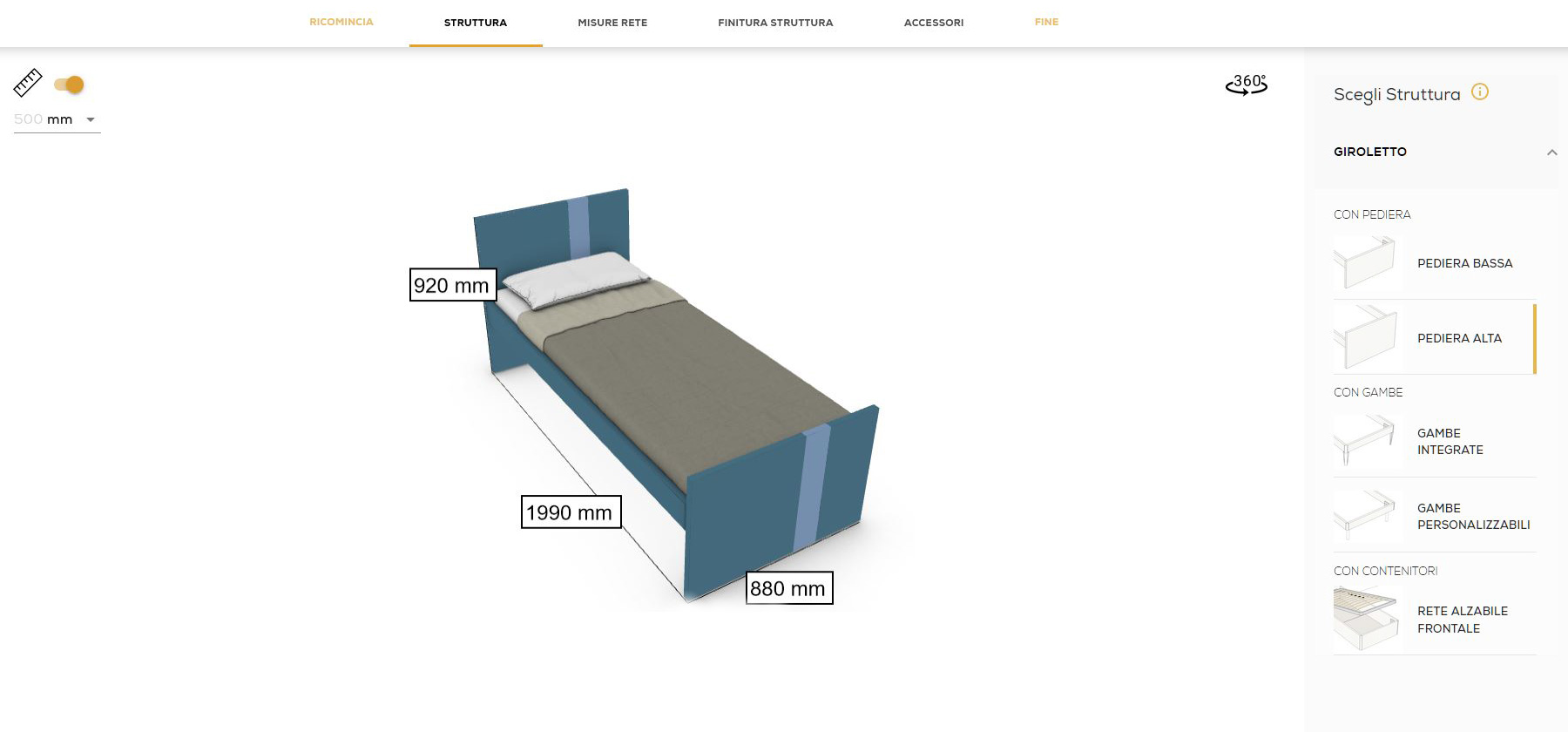Choose the PEDIERA ALTA structure label
Image resolution: width=1568 pixels, height=732 pixels.
(x=1459, y=338)
